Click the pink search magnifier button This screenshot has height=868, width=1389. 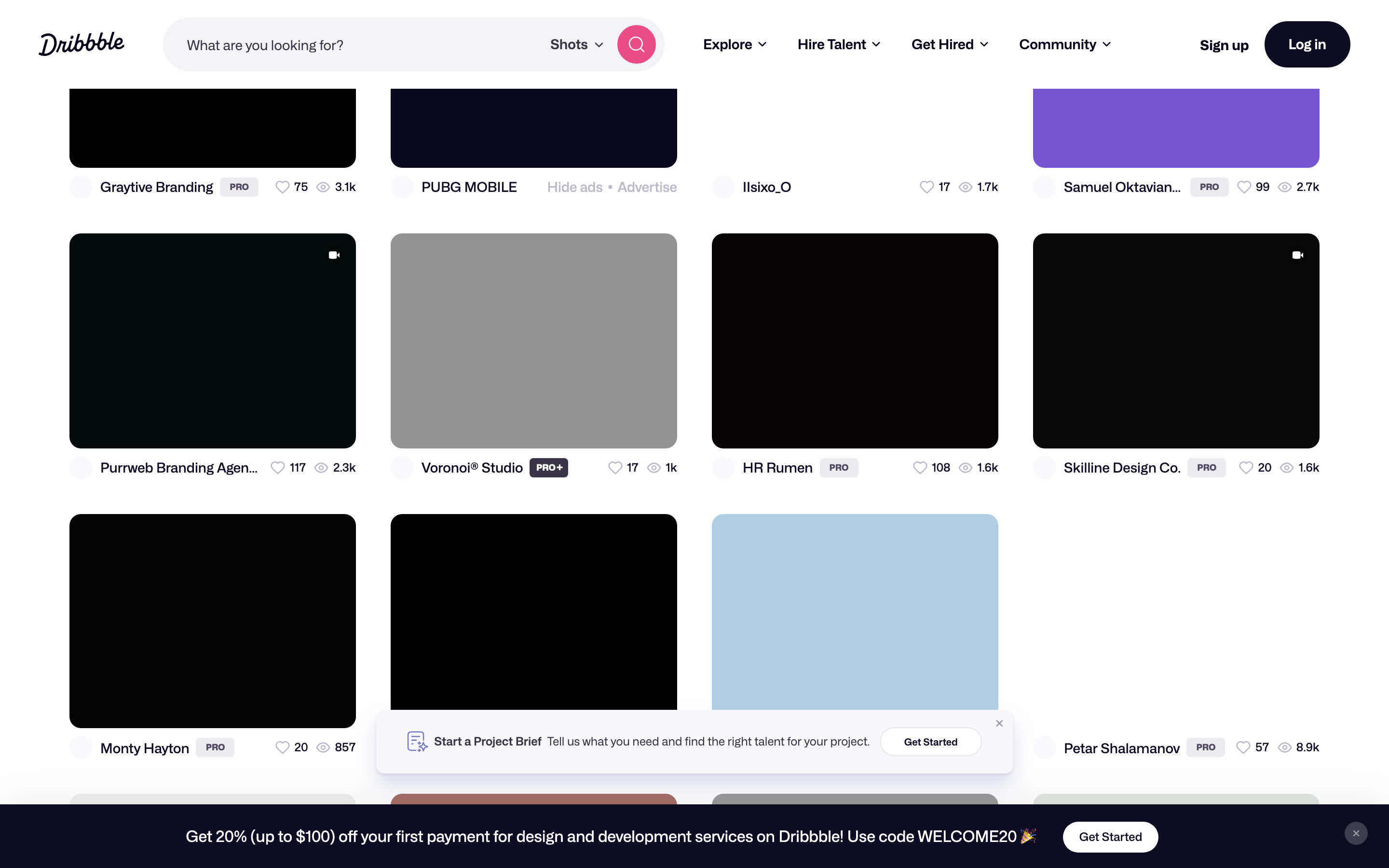tap(636, 44)
